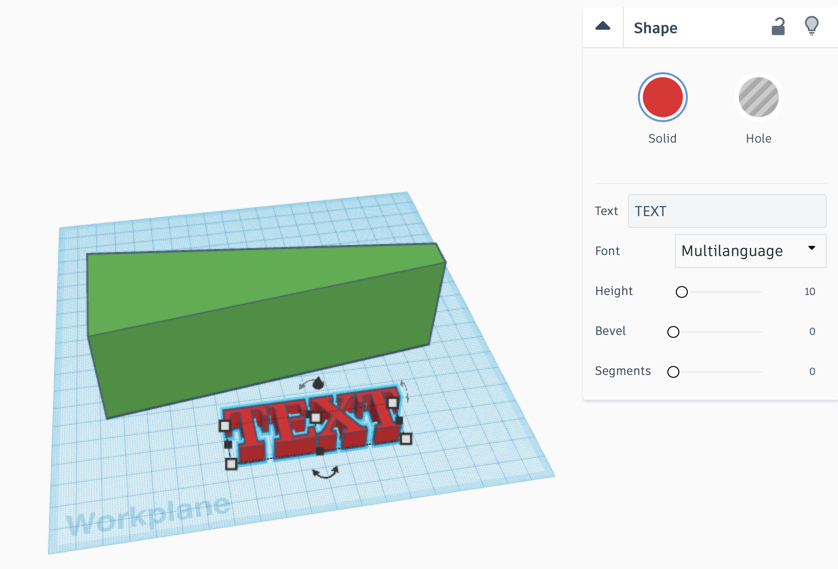Screen dimensions: 838x569
Task: Click the white height handle at TEXT's center
Action: pos(315,418)
